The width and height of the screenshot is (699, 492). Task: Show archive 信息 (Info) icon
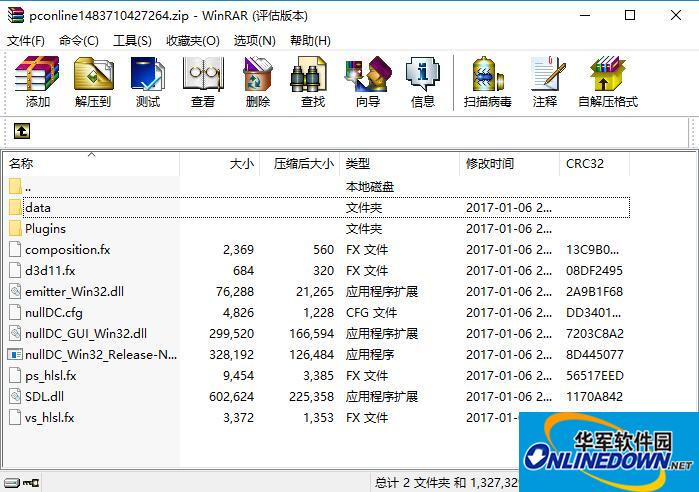[x=422, y=81]
